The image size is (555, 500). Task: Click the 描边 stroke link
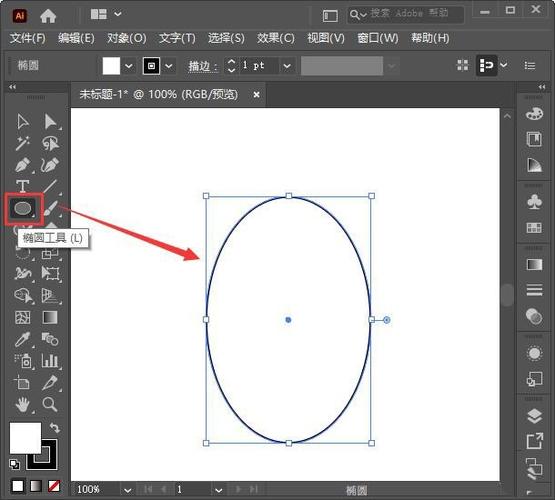203,66
